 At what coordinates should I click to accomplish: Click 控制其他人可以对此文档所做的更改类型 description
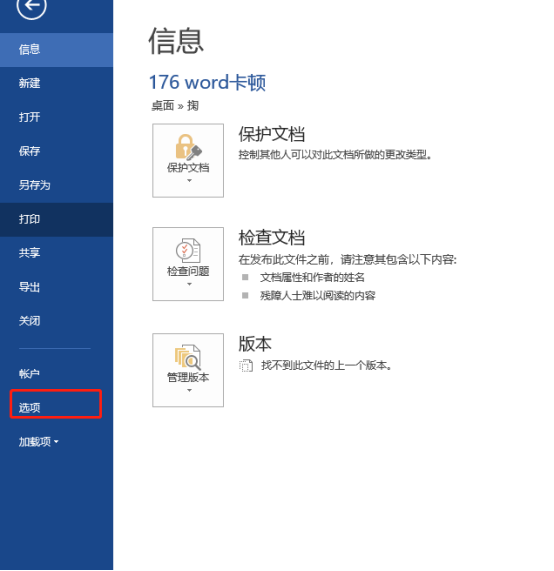click(x=335, y=155)
